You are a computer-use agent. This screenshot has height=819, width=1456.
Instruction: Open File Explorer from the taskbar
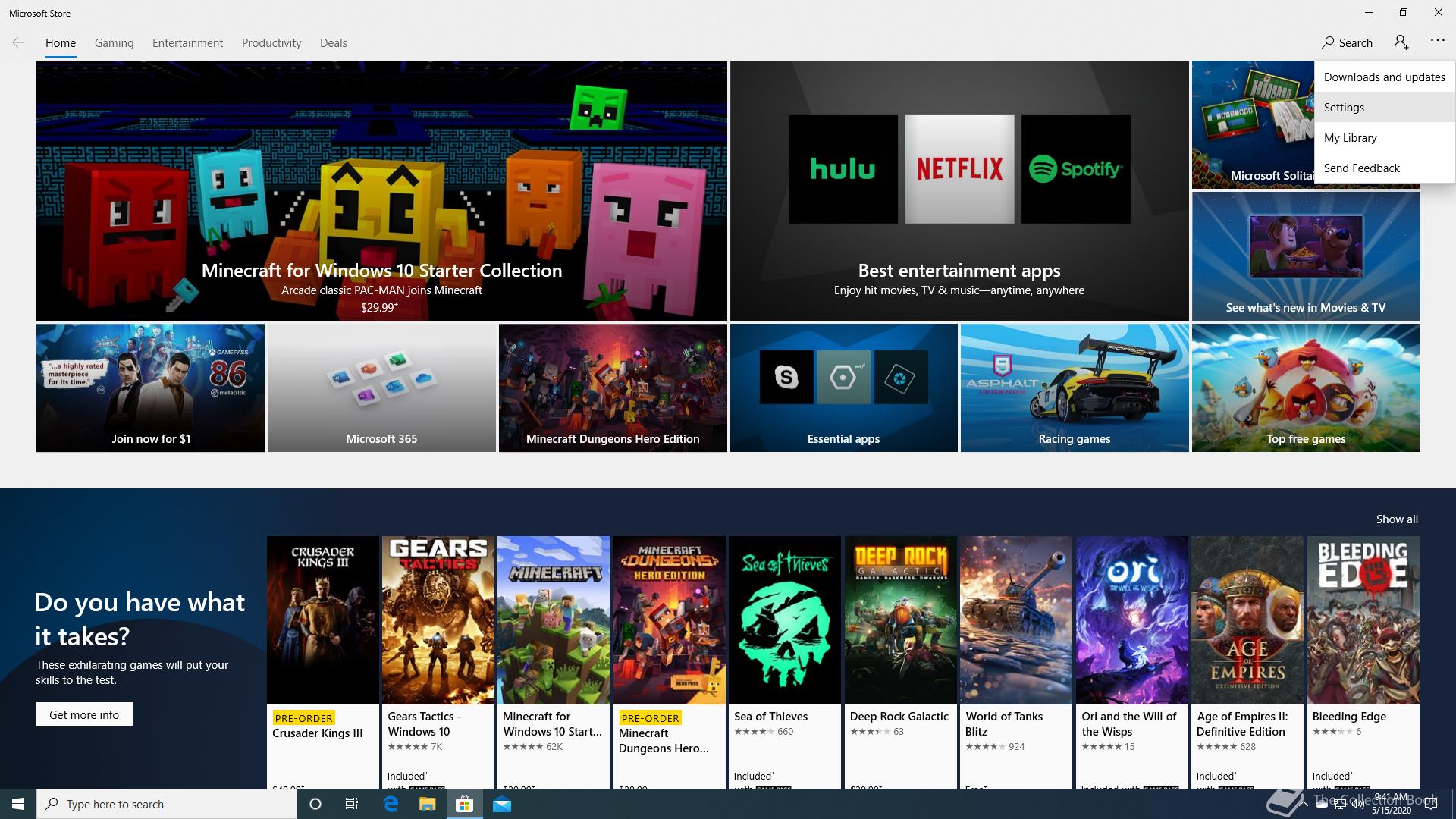coord(428,804)
